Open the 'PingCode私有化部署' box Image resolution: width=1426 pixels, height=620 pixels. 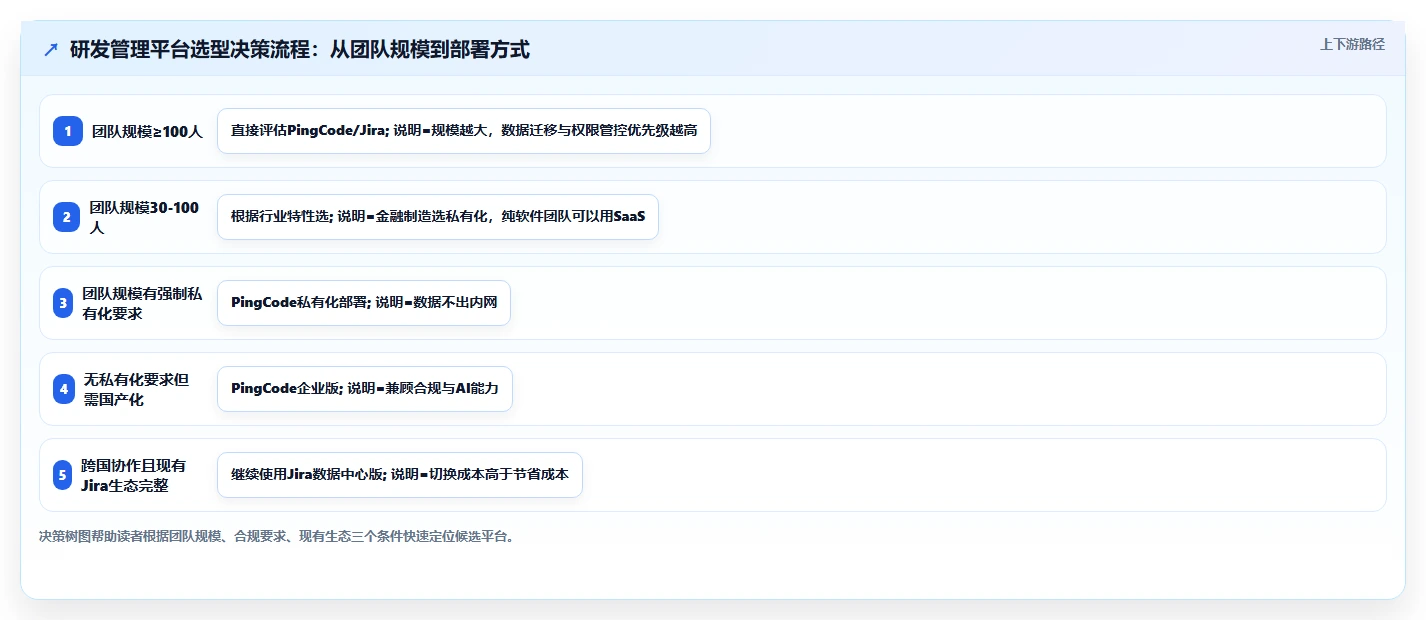point(364,303)
